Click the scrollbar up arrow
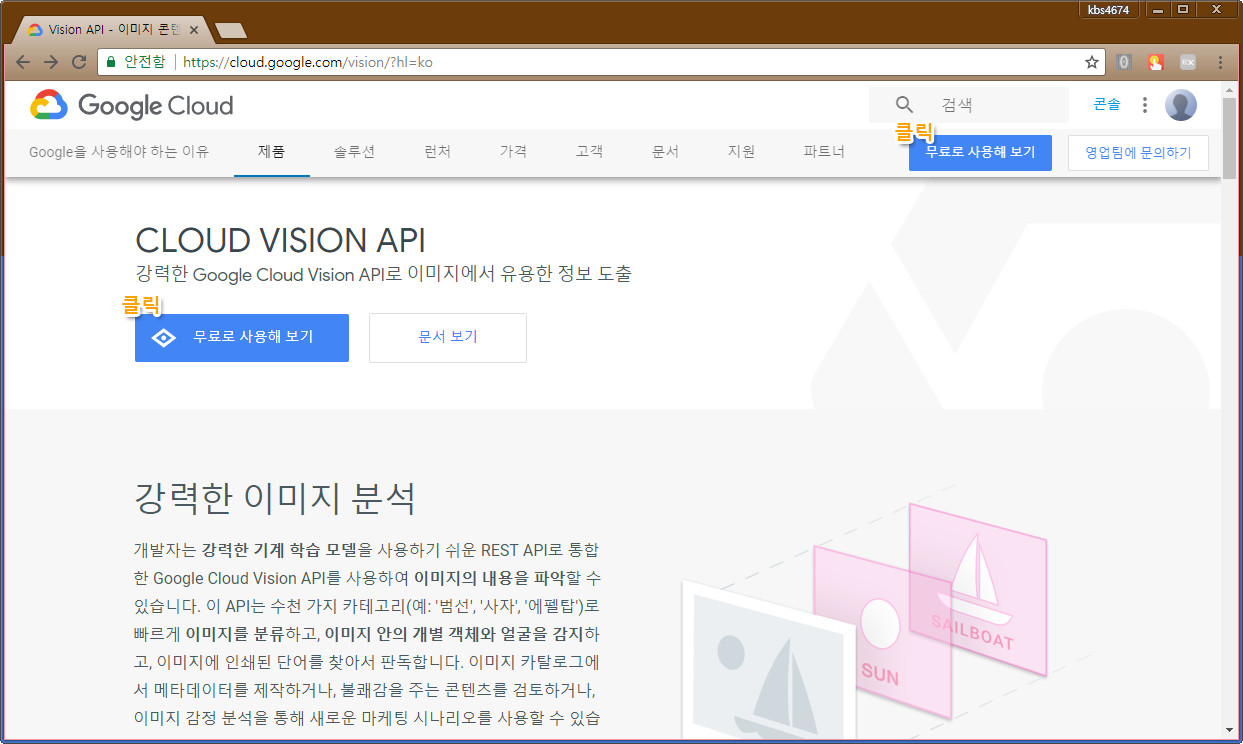This screenshot has height=744, width=1243. tap(1229, 90)
